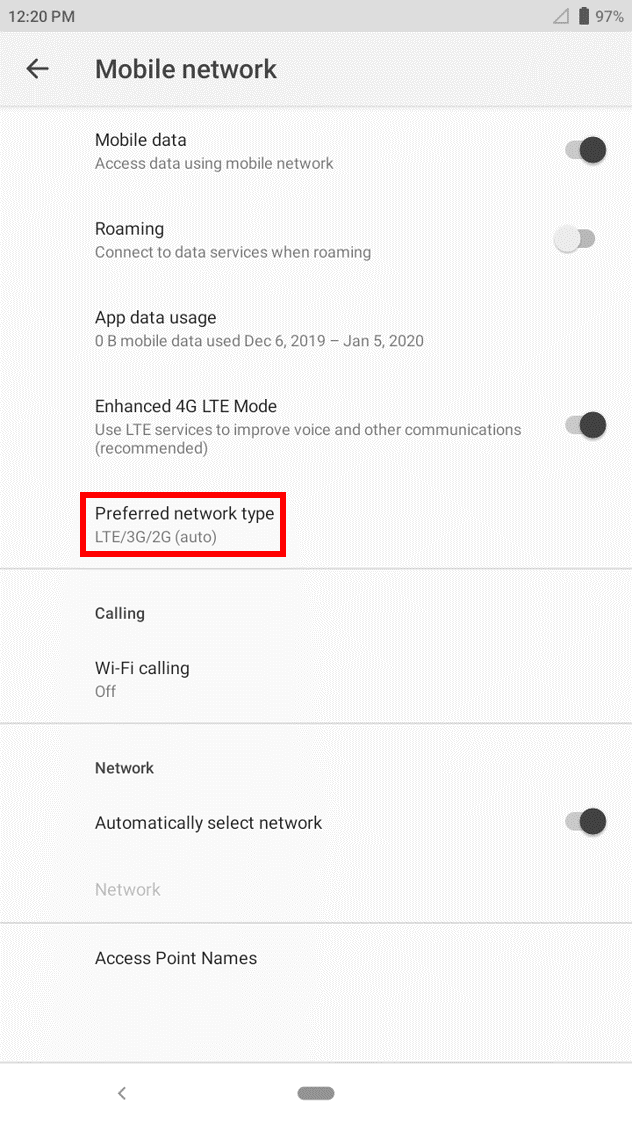Tap the battery status icon
Screen dimensions: 632x1125
586,15
